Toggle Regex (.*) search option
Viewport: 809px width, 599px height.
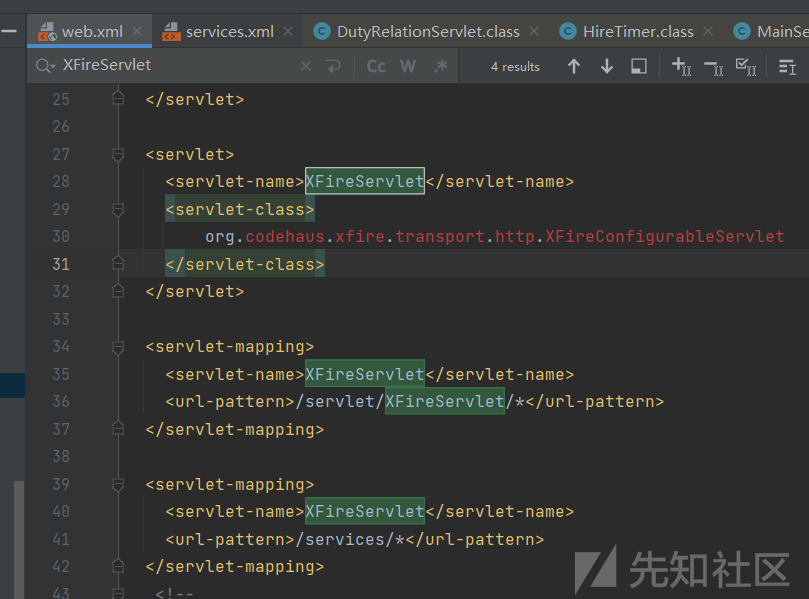tap(441, 66)
